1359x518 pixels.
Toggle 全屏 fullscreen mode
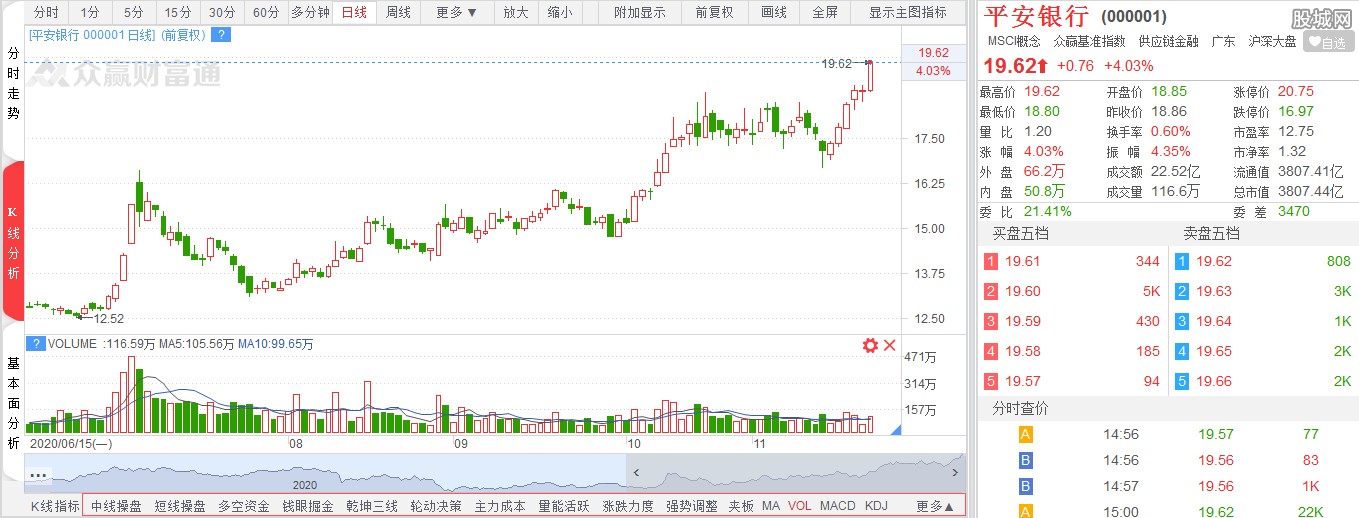[825, 13]
